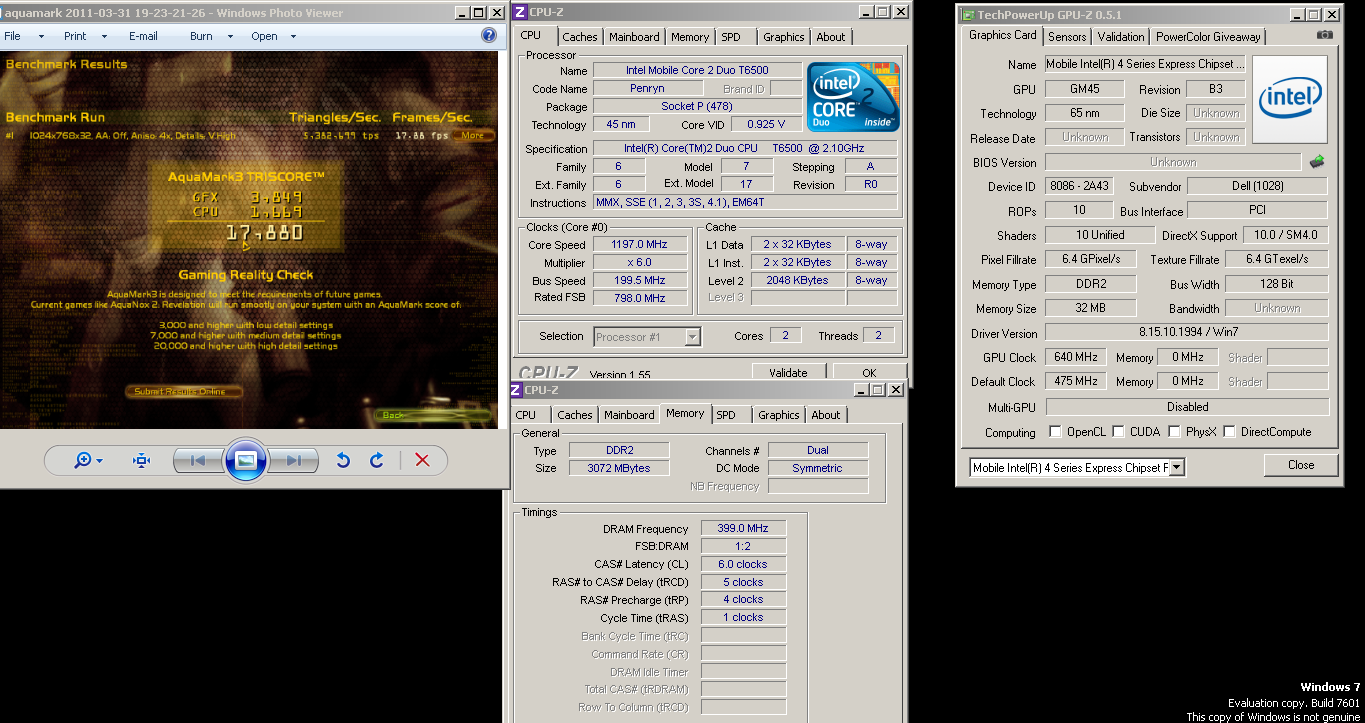
Task: Open Graphics tab in upper CPU-Z
Action: click(x=783, y=37)
